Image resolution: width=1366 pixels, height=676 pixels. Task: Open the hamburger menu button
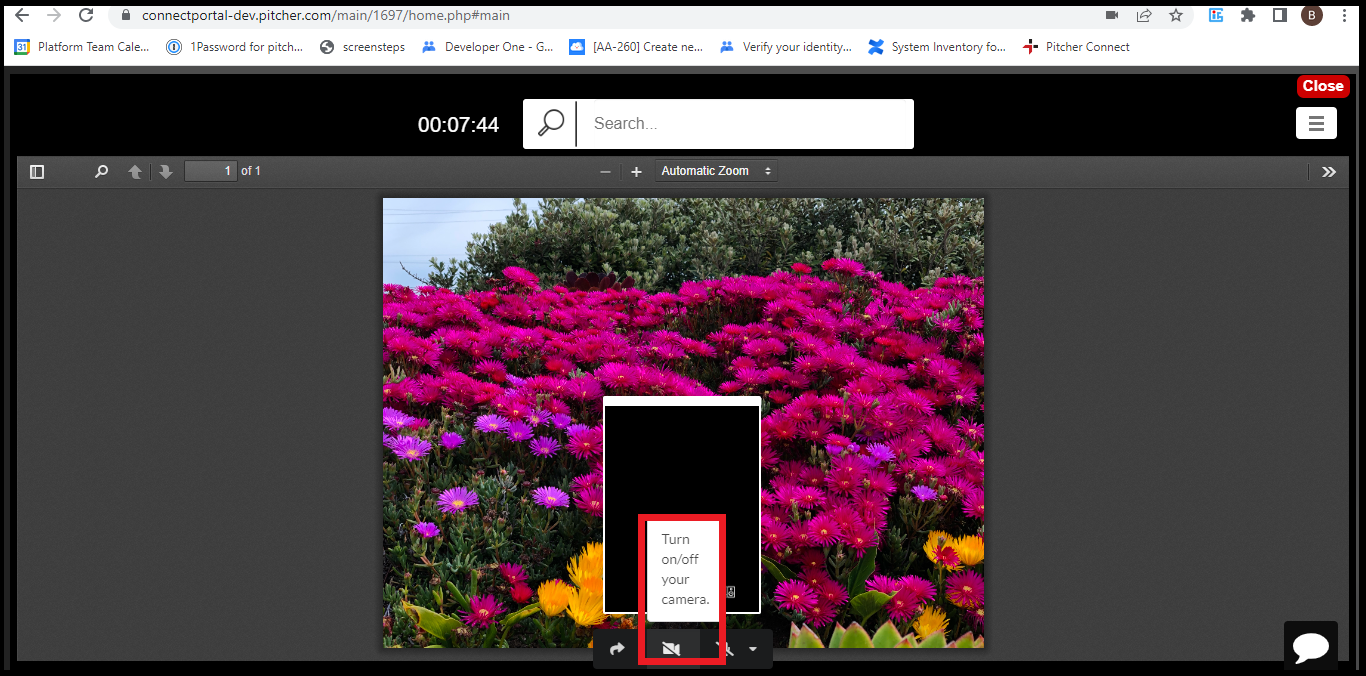pyautogui.click(x=1316, y=123)
